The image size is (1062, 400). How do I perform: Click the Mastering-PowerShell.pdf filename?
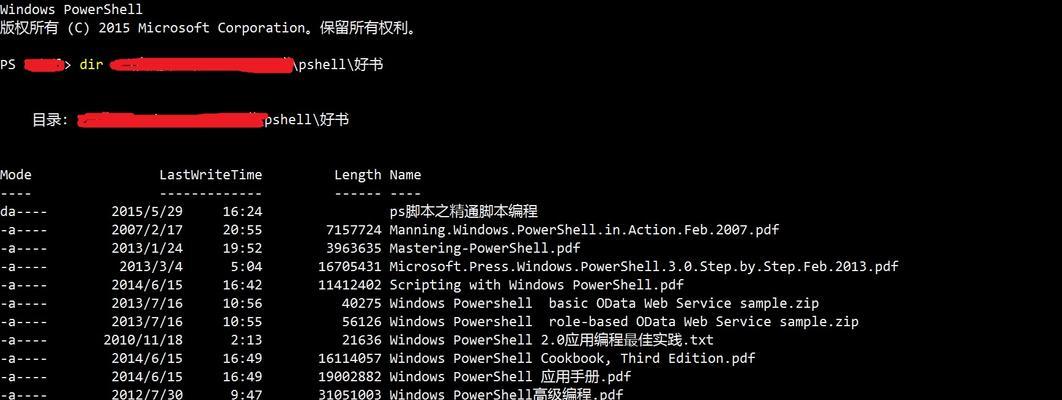[x=485, y=248]
